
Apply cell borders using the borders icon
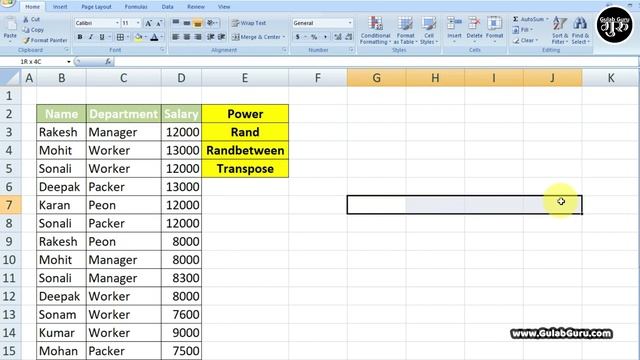click(120, 37)
